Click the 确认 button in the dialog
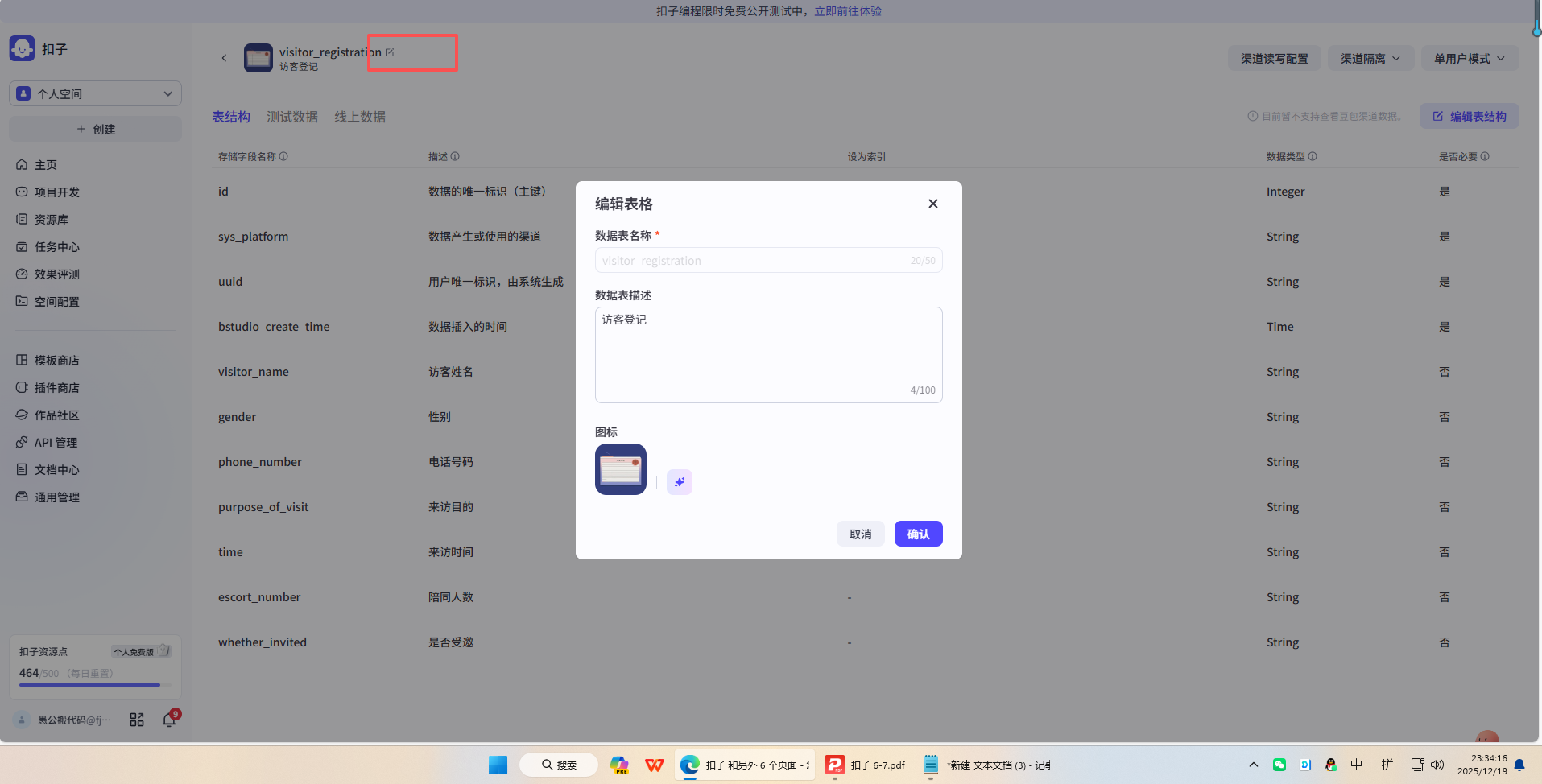The image size is (1542, 784). tap(918, 534)
